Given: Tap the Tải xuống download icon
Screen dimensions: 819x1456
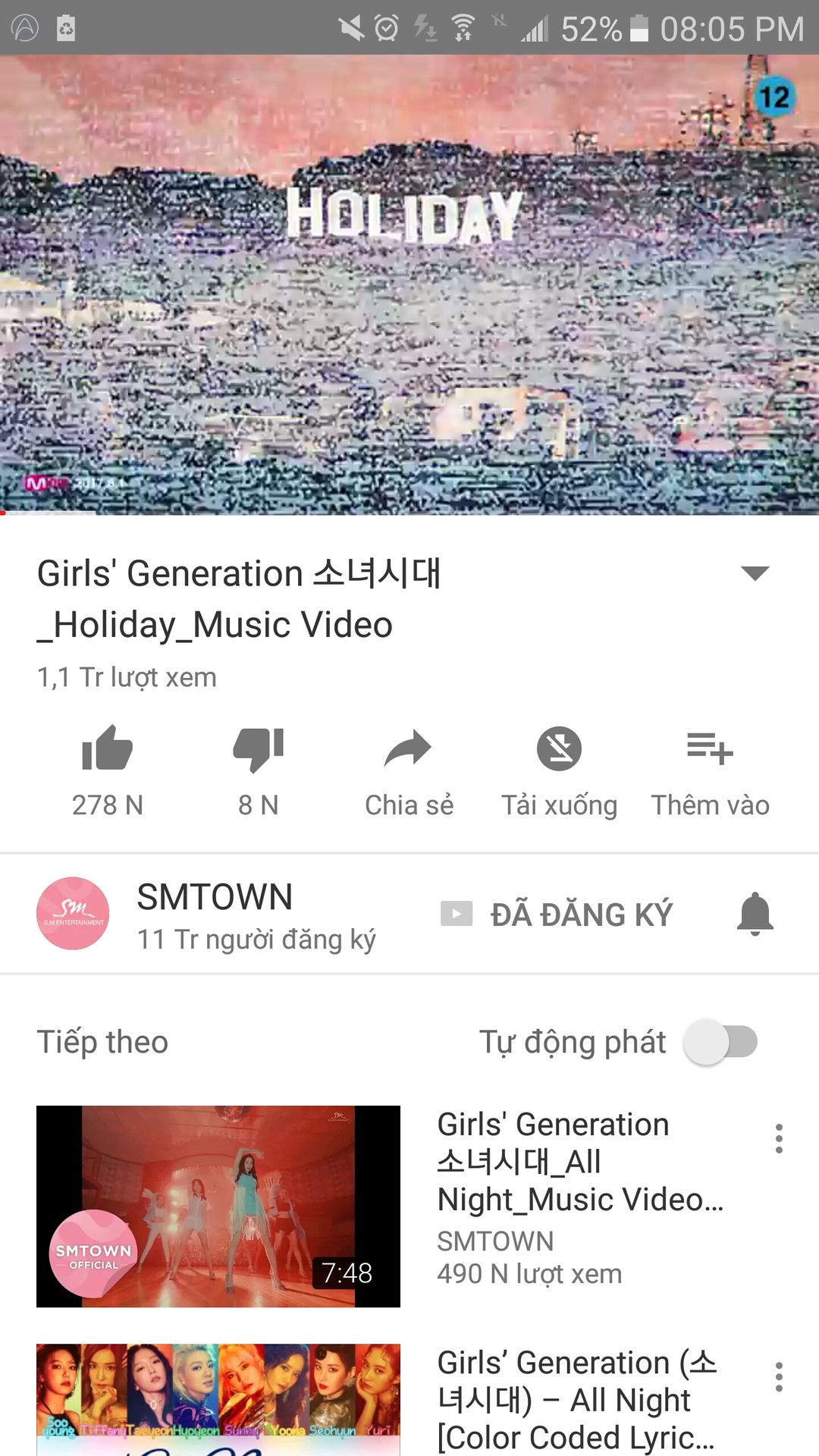Looking at the screenshot, I should tap(559, 748).
